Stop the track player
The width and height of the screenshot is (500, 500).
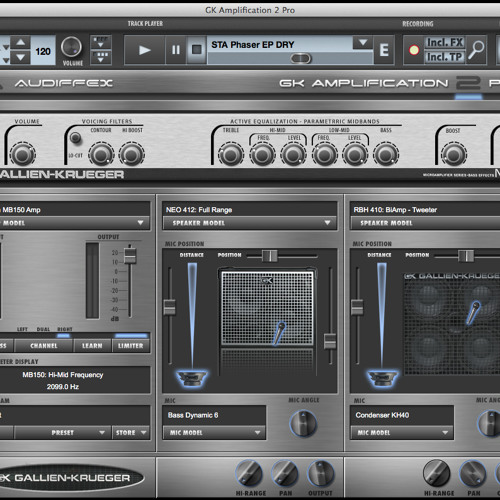[x=197, y=50]
